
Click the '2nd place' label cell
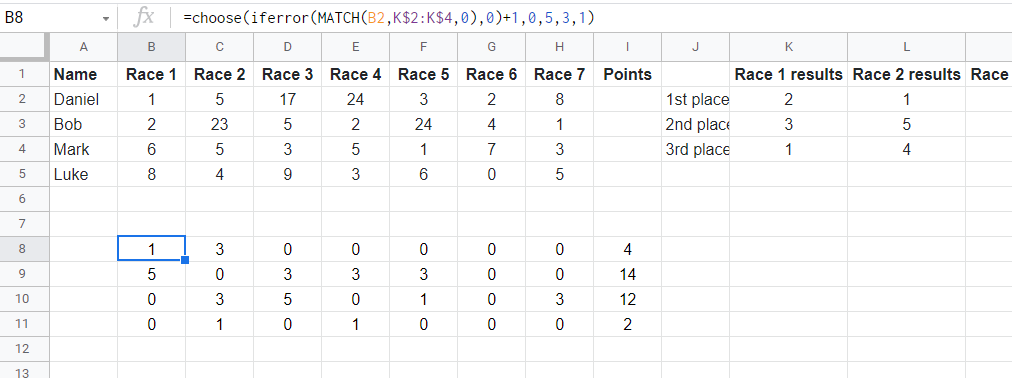696,124
